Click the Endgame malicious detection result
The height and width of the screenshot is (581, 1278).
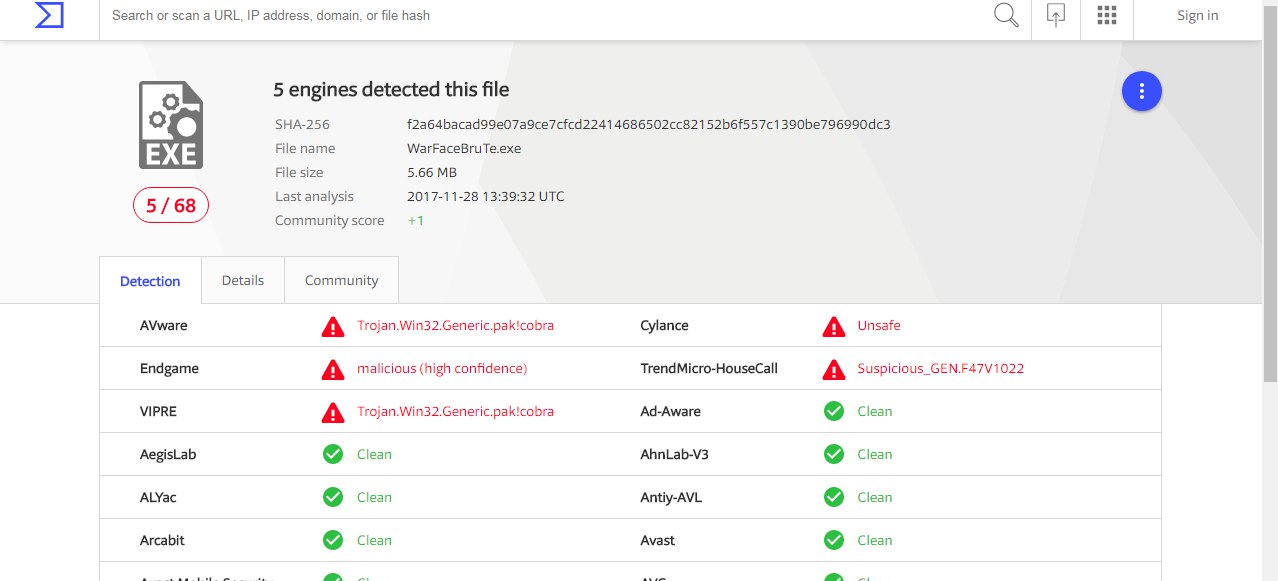[442, 368]
